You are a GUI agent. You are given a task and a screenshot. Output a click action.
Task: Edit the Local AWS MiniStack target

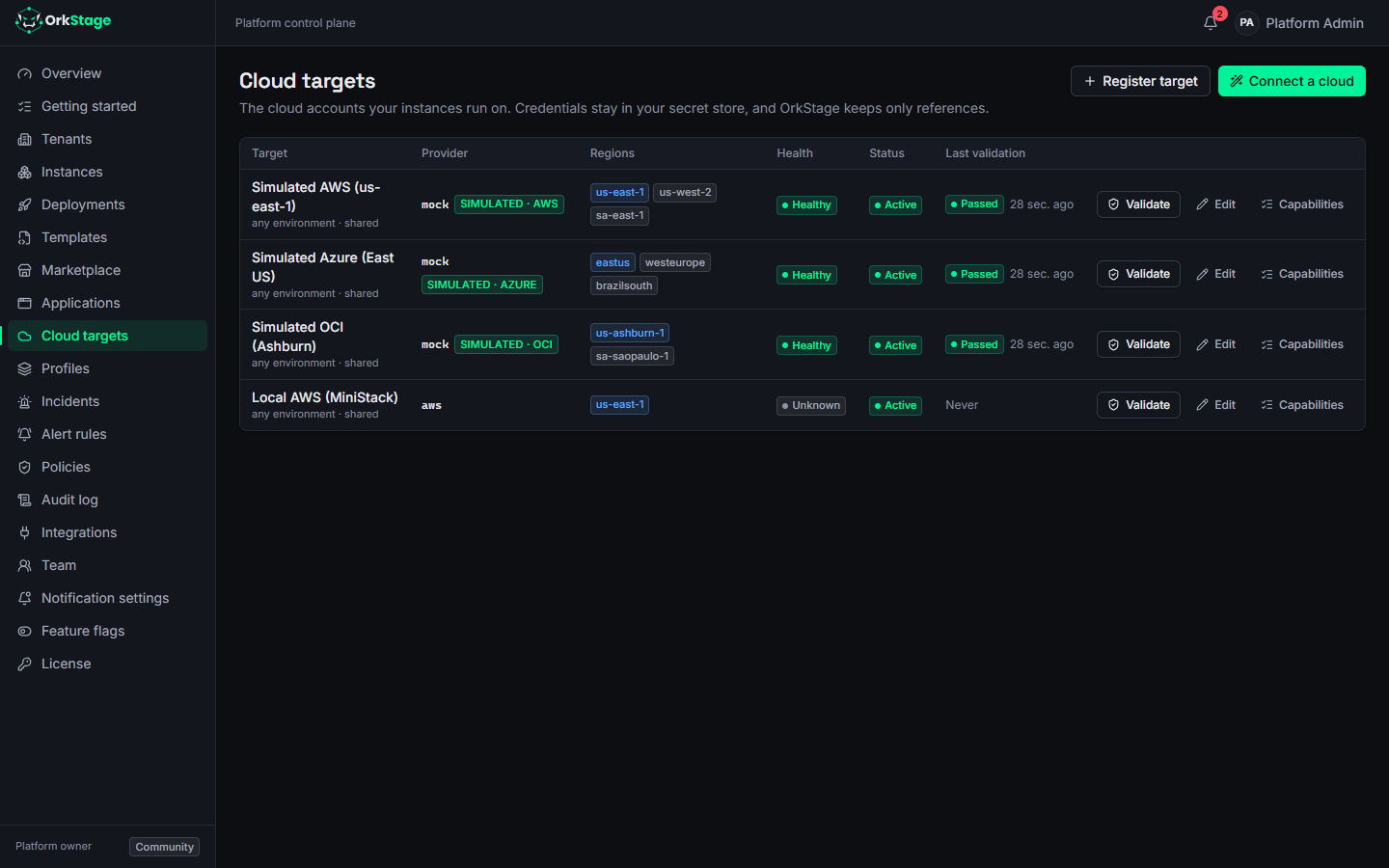pos(1216,405)
